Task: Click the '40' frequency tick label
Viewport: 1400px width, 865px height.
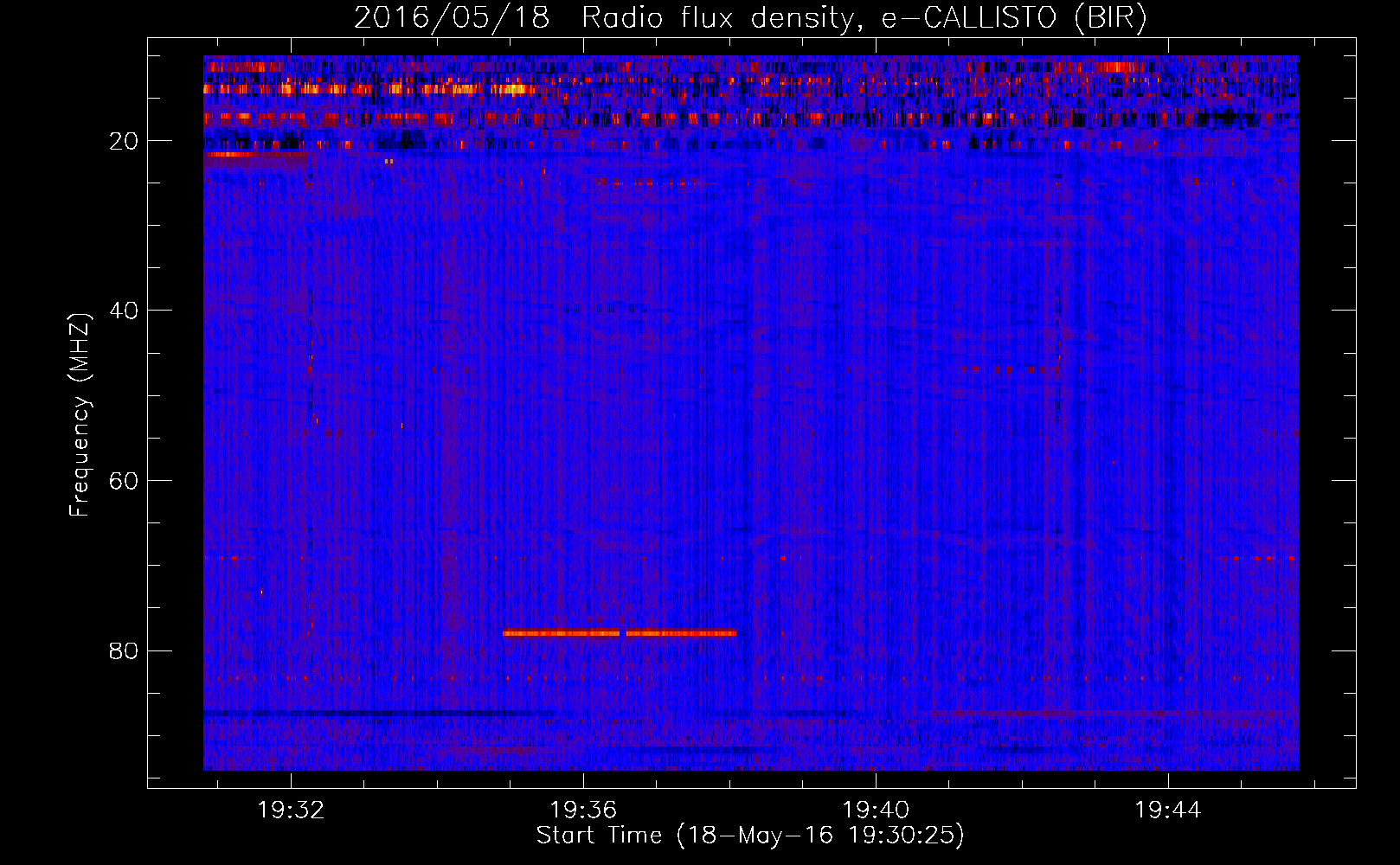Action: point(124,311)
